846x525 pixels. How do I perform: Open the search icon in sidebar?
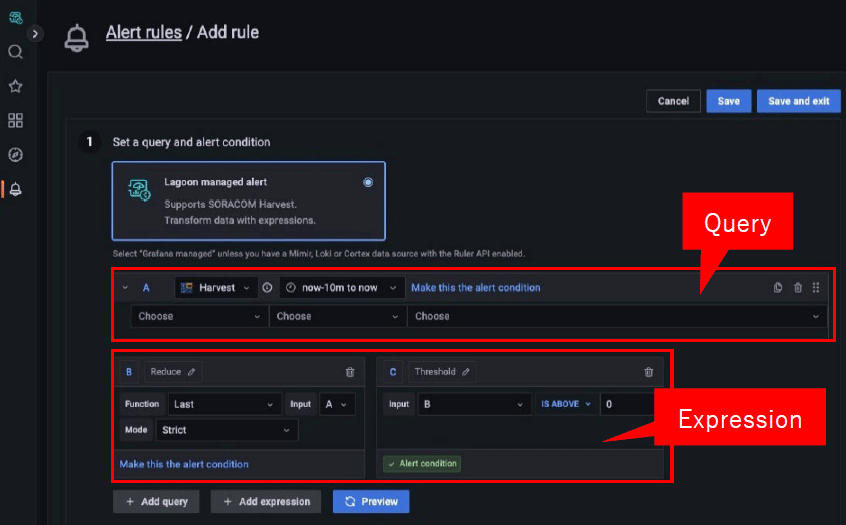pos(16,52)
